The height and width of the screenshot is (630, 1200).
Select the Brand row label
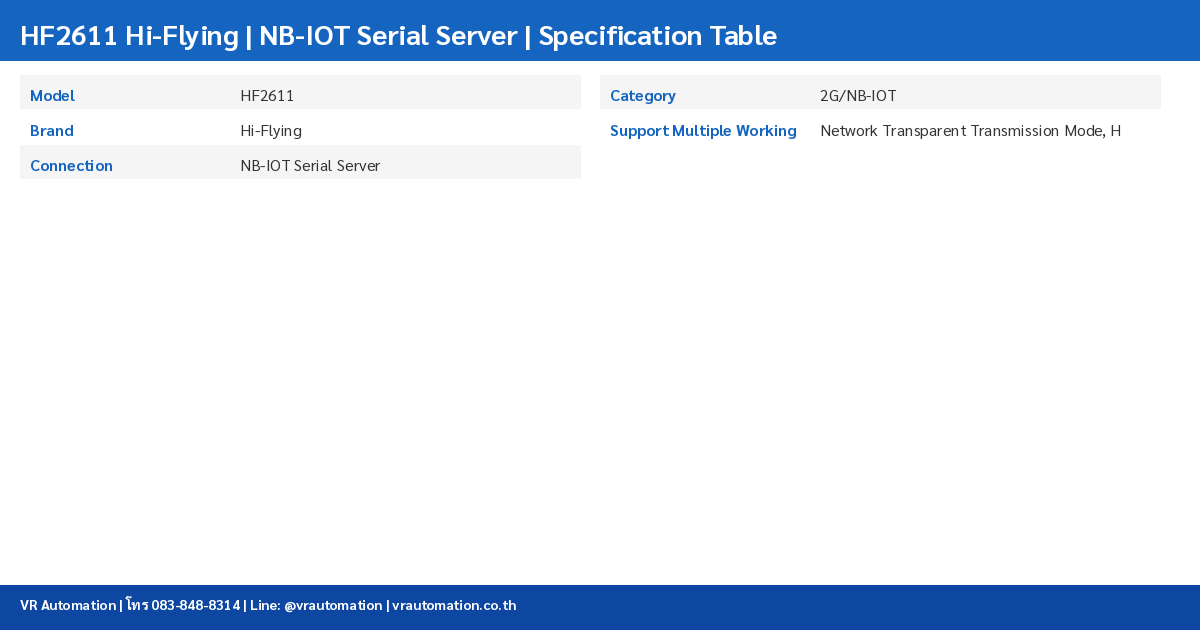pyautogui.click(x=52, y=131)
